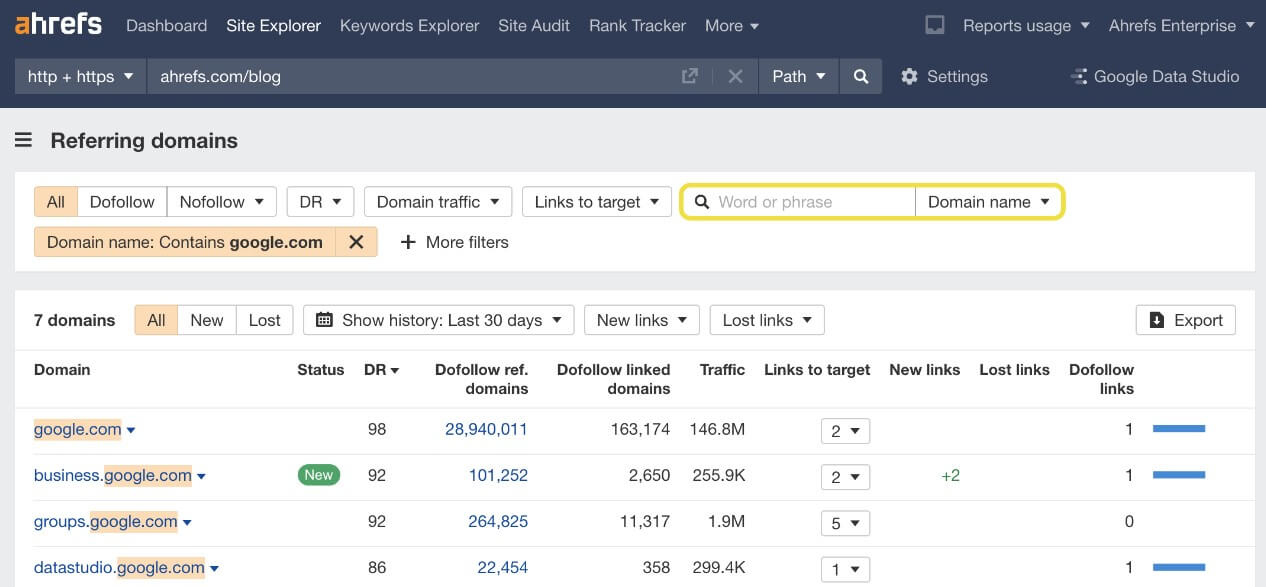Open the Path mode dropdown

(x=798, y=76)
